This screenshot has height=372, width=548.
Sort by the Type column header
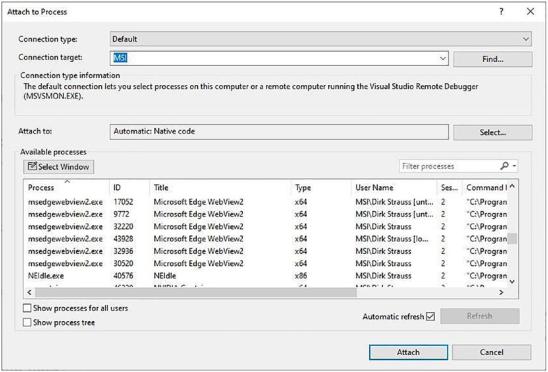click(321, 188)
